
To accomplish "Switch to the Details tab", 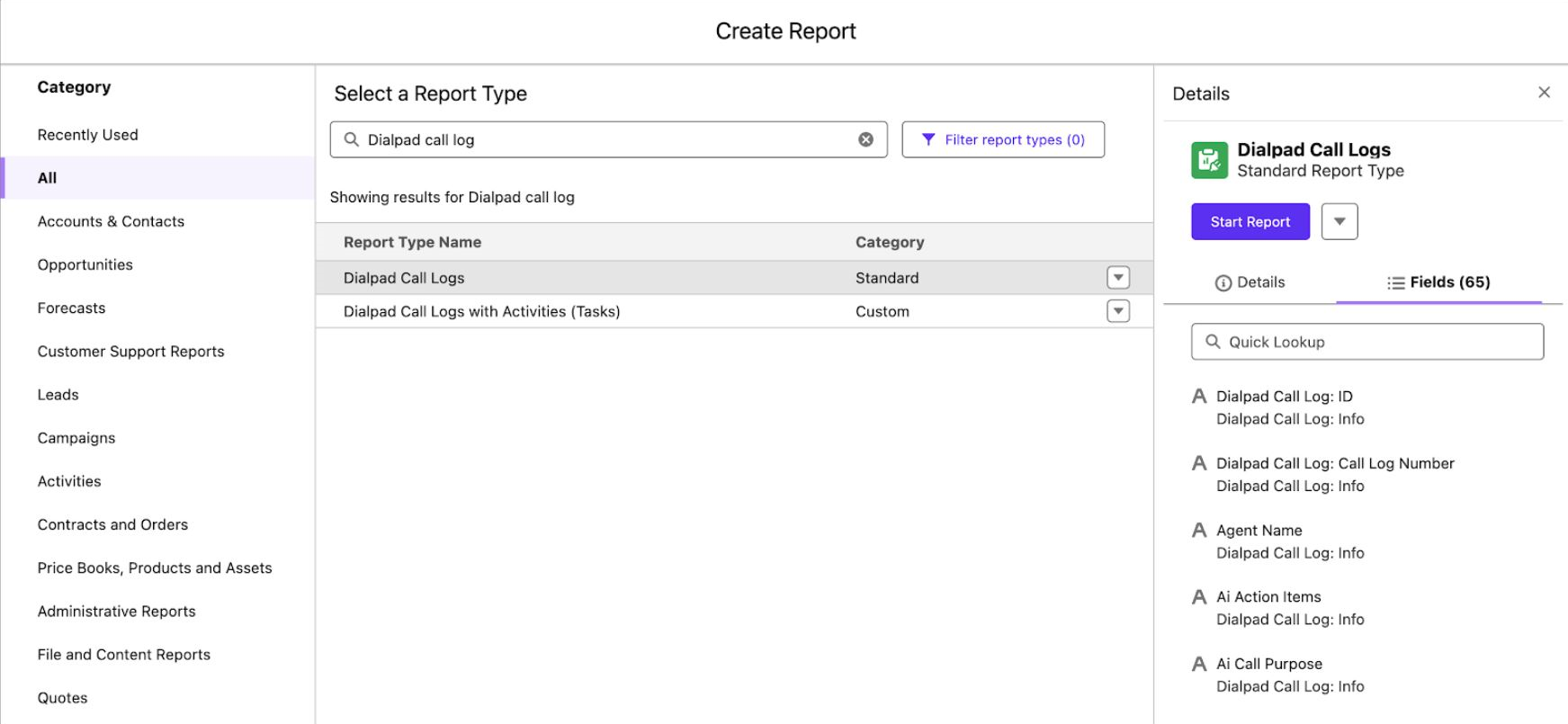I will click(1250, 282).
